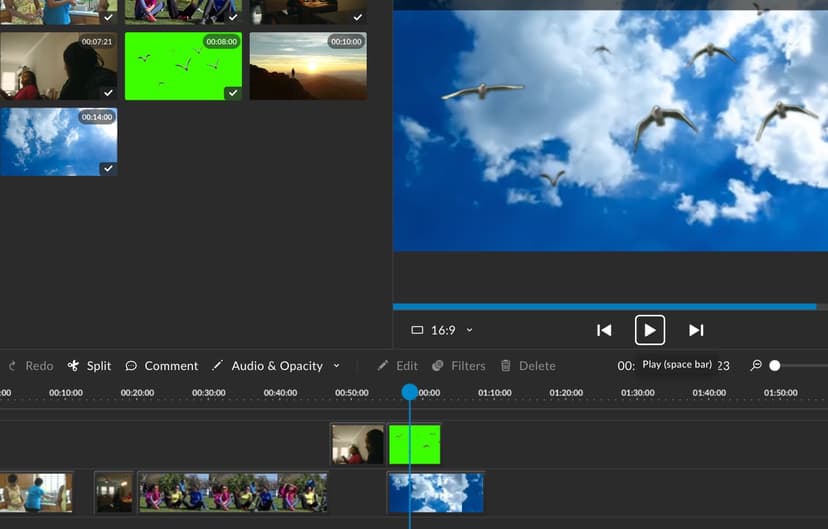This screenshot has height=529, width=828.
Task: Click the 01:10:00 ruler mark
Action: (495, 393)
